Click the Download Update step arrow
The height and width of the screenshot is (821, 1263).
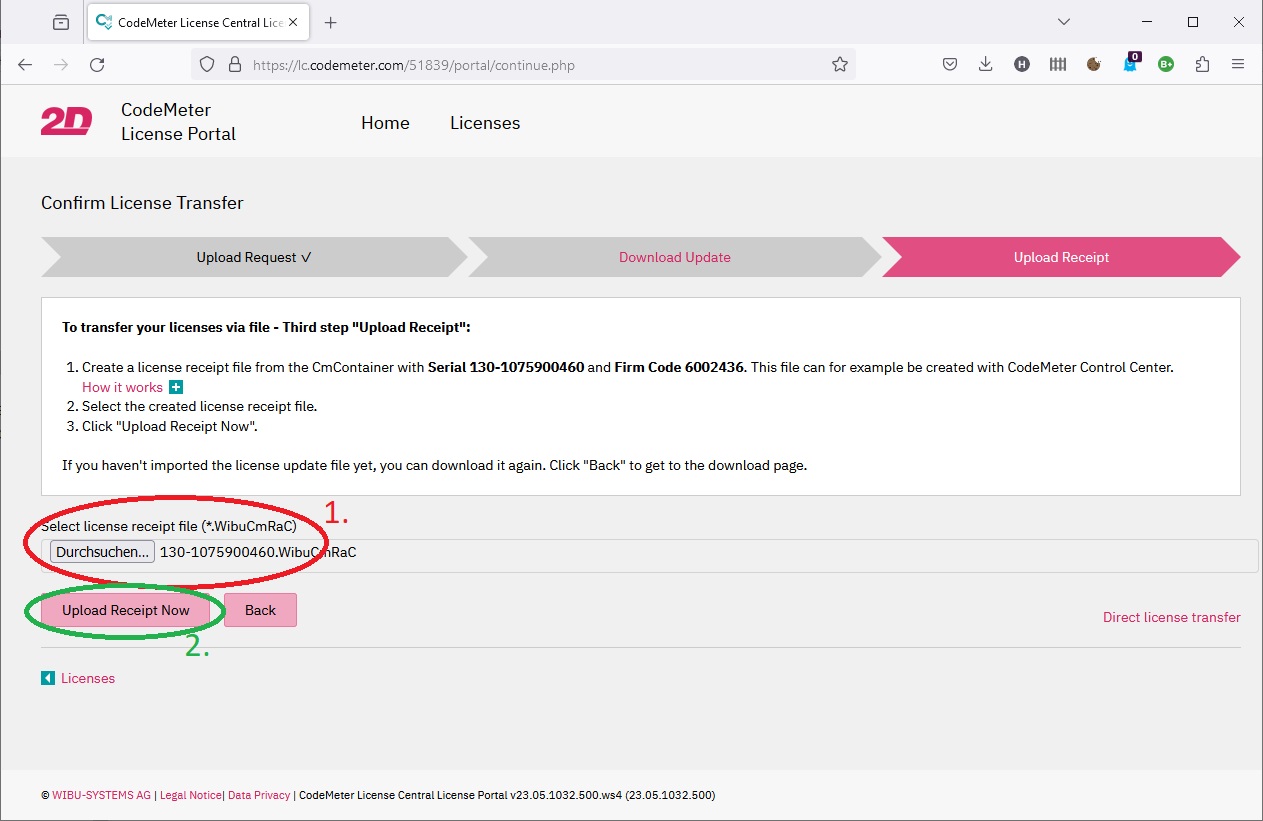[x=674, y=257]
